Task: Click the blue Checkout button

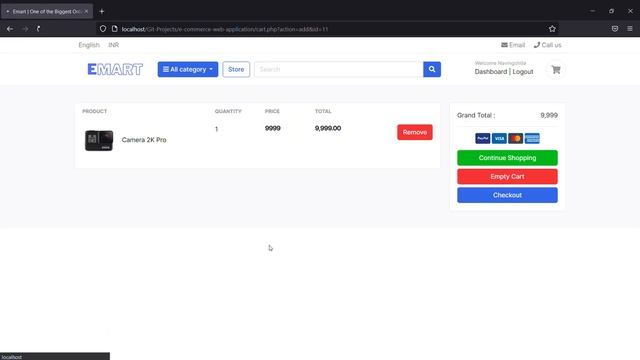Action: click(507, 195)
